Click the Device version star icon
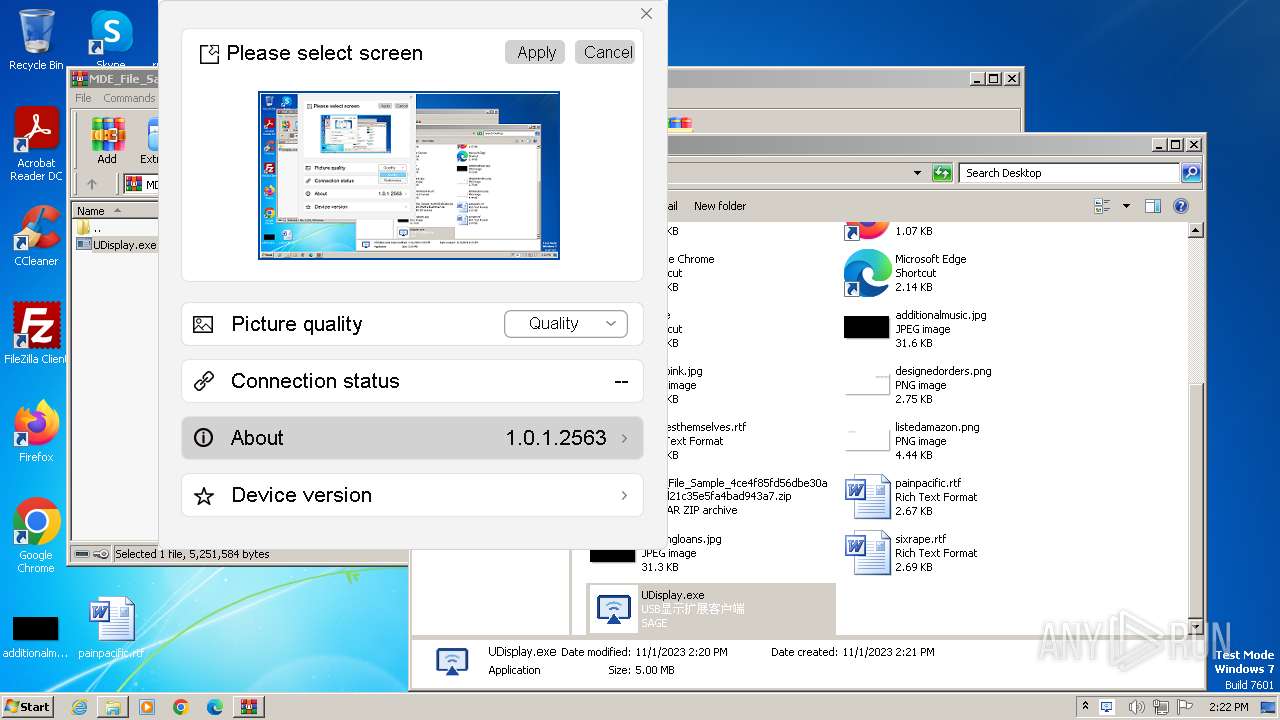The height and width of the screenshot is (720, 1280). 203,495
